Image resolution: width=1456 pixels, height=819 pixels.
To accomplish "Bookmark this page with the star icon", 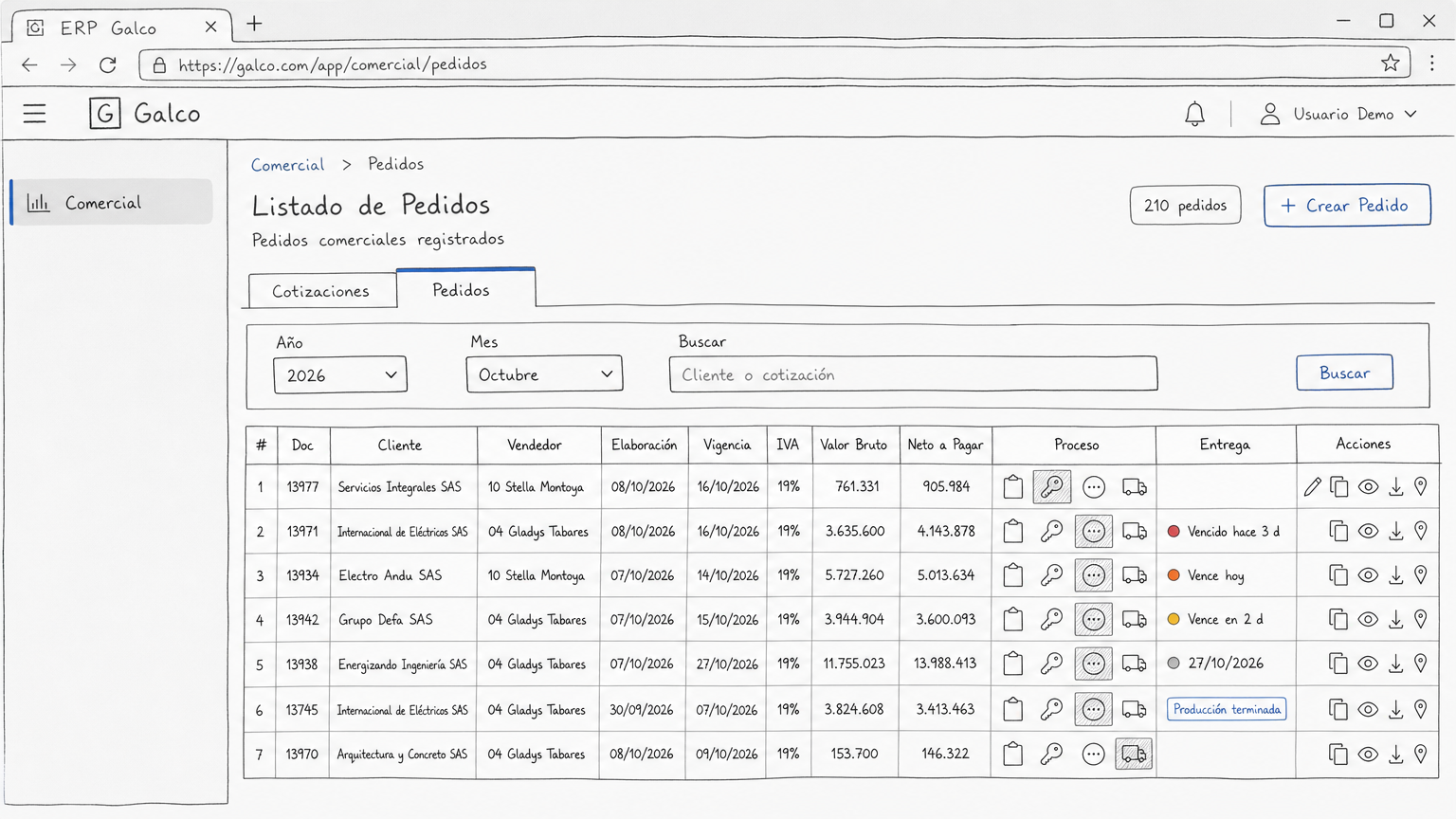I will point(1390,64).
